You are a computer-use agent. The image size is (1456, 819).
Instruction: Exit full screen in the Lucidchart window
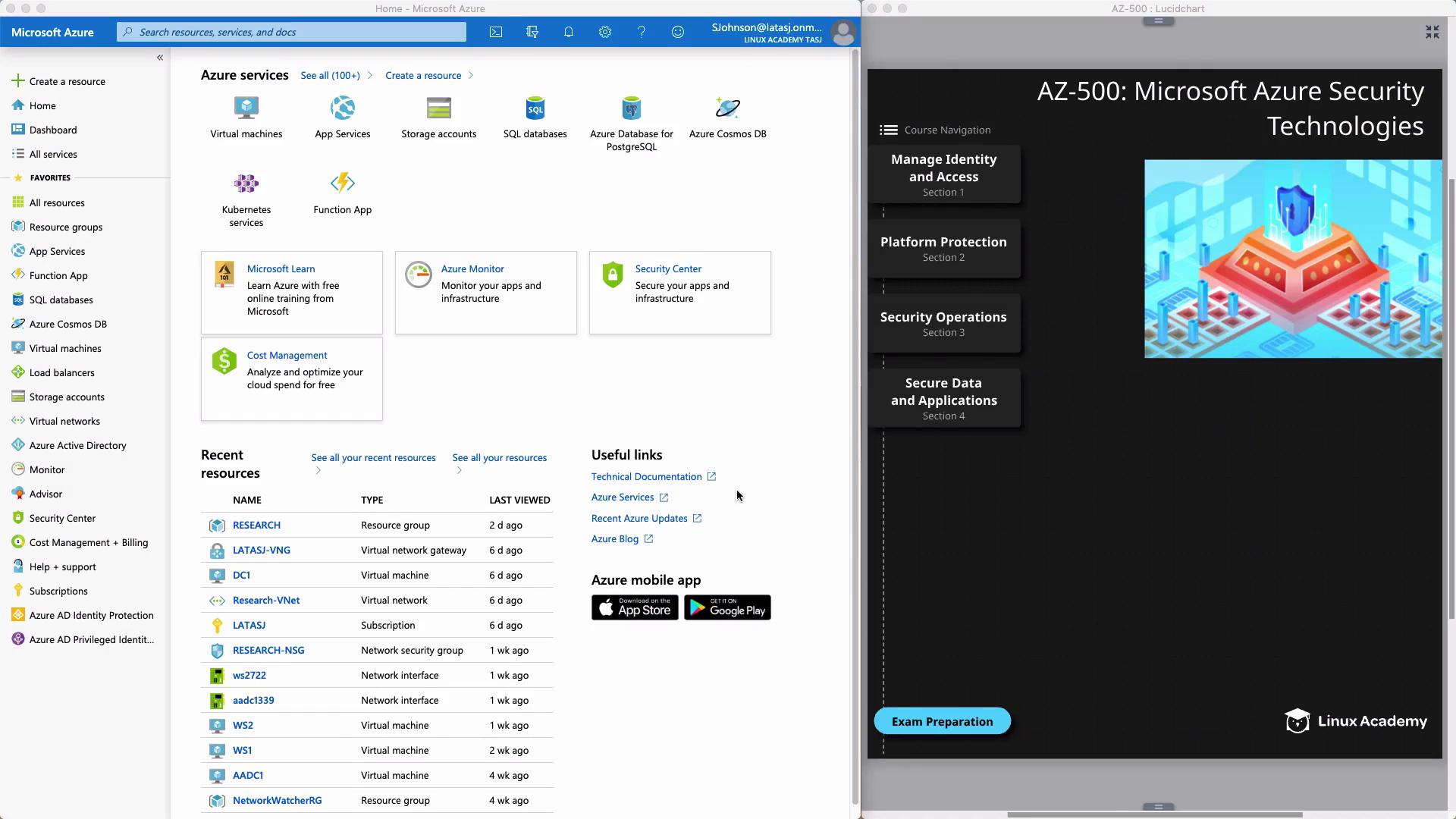pyautogui.click(x=1432, y=32)
